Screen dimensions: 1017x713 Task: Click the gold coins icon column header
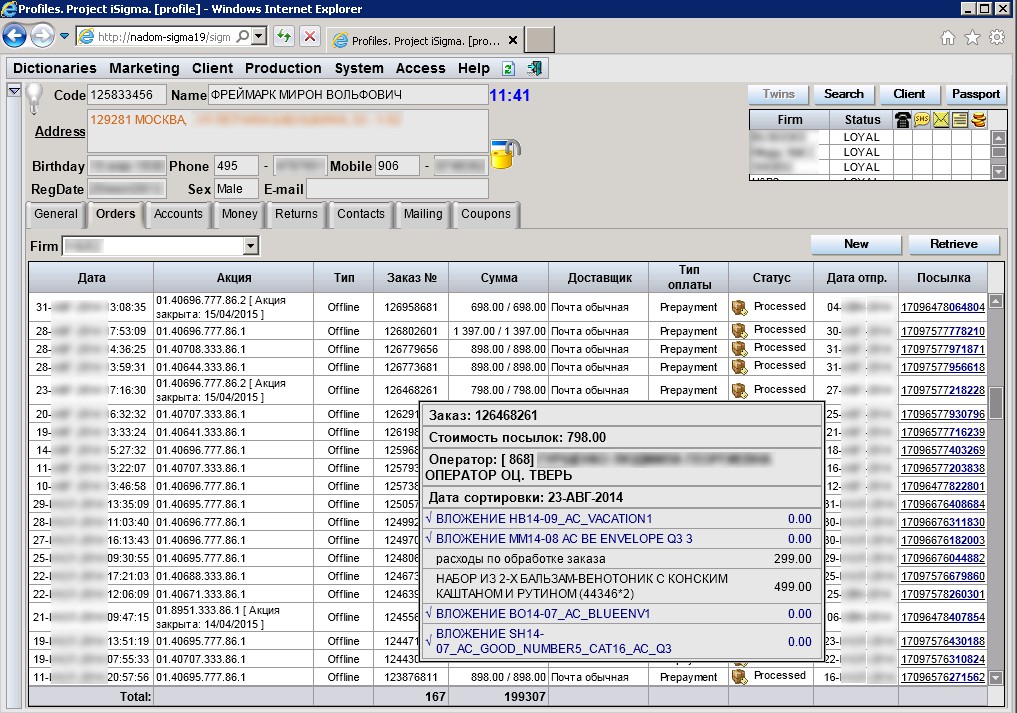tap(979, 120)
